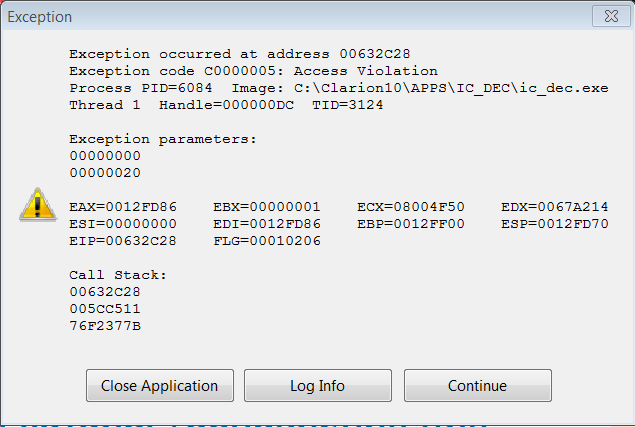The image size is (635, 427).
Task: Click the ECX=08004F50 register value
Action: pos(412,207)
